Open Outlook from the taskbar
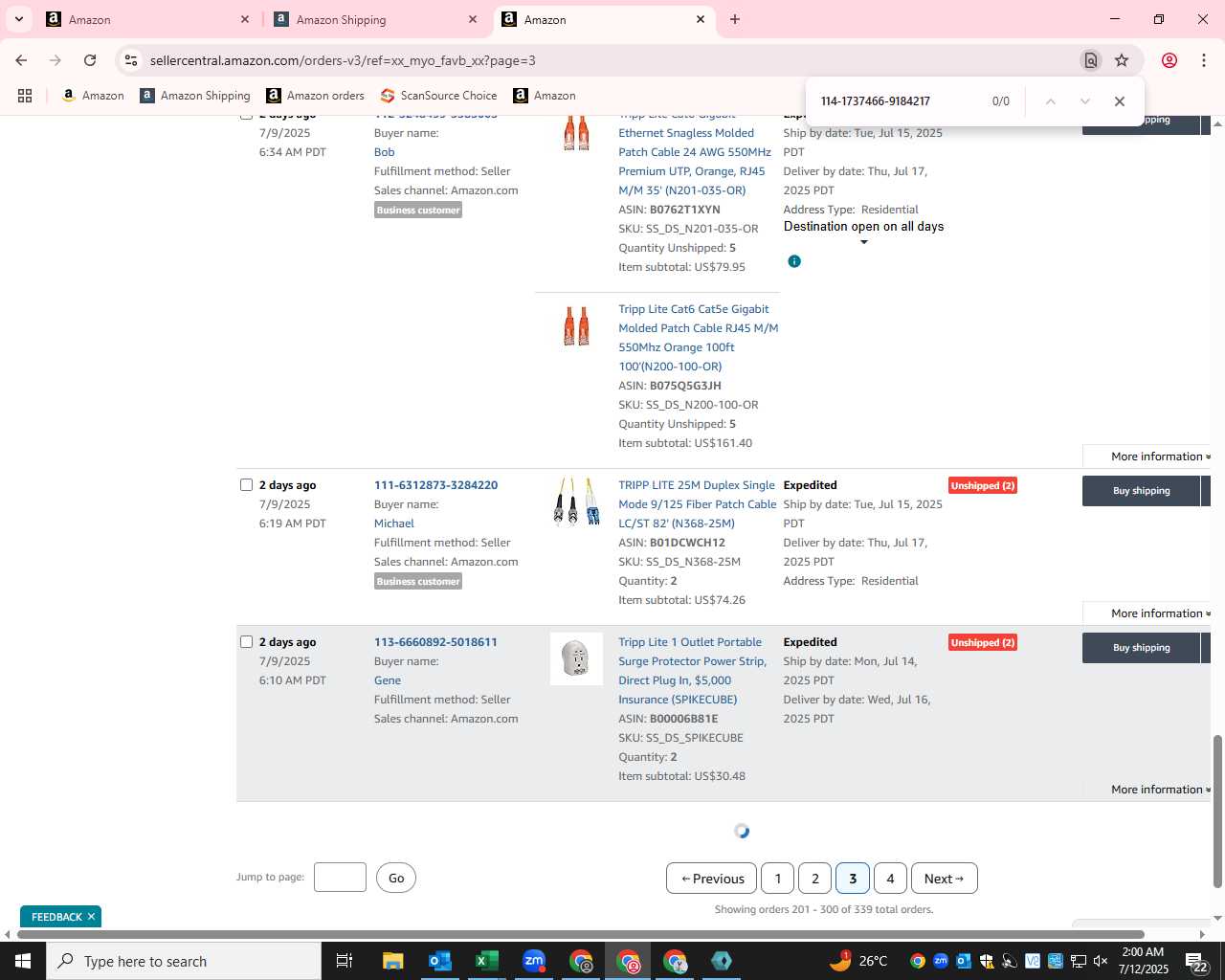Image resolution: width=1225 pixels, height=980 pixels. (439, 961)
